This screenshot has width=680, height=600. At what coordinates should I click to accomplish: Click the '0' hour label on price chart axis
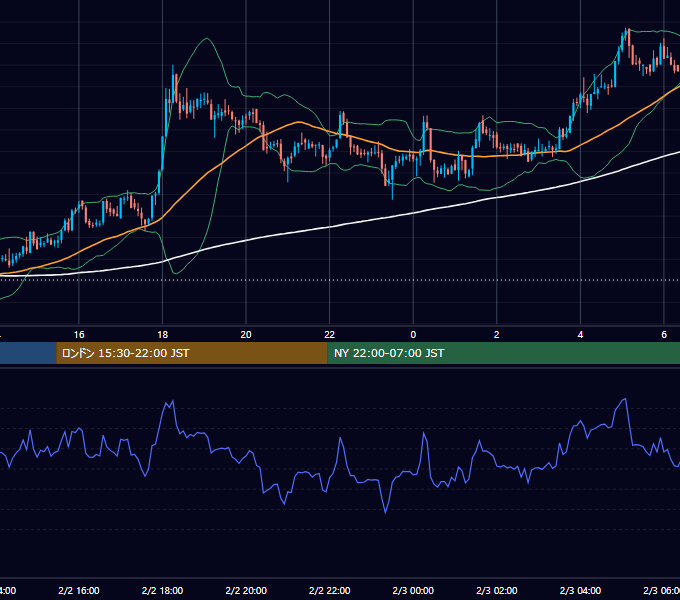click(x=413, y=335)
